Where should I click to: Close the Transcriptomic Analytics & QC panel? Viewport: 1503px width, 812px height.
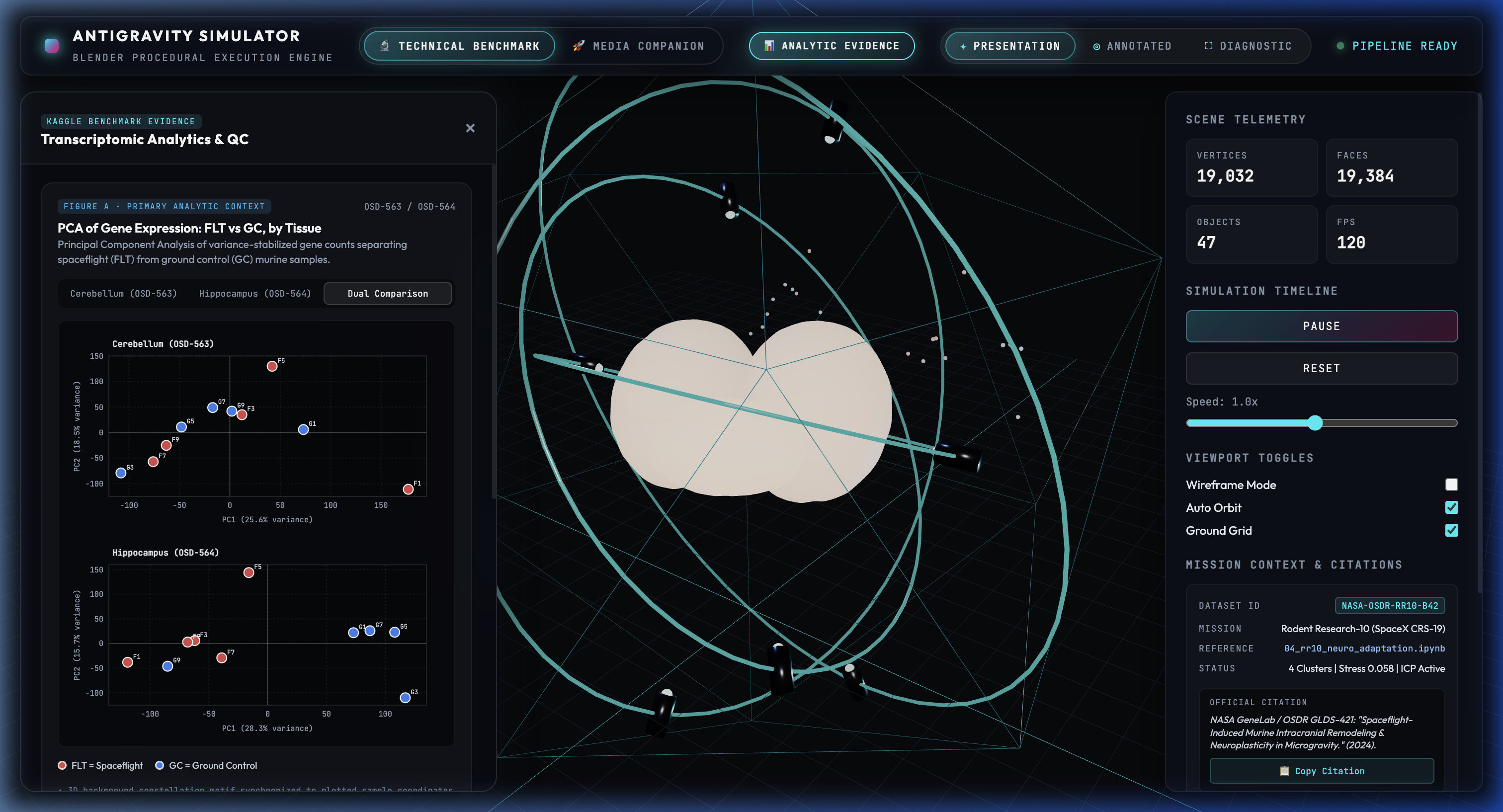coord(470,128)
